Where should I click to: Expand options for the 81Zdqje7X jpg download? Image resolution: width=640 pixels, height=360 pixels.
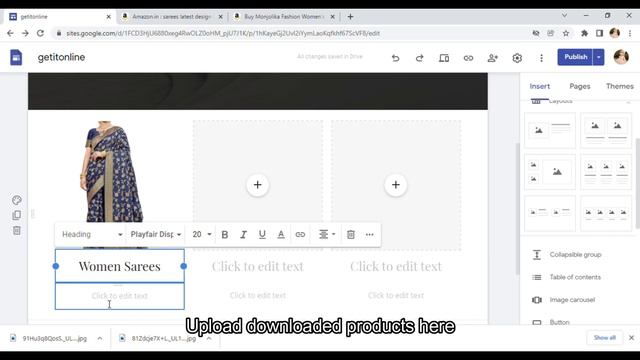(x=209, y=338)
